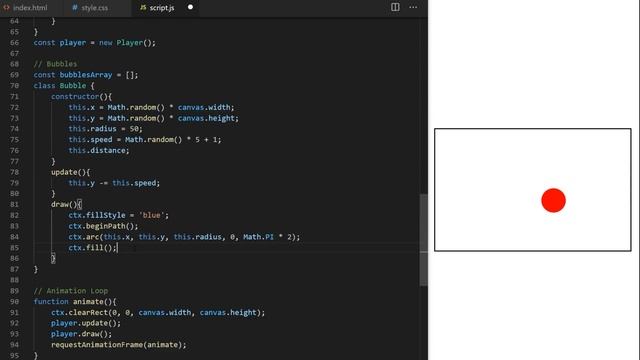Screen dimensions: 640x360
Task: Click the red circle player on canvas
Action: tap(553, 200)
